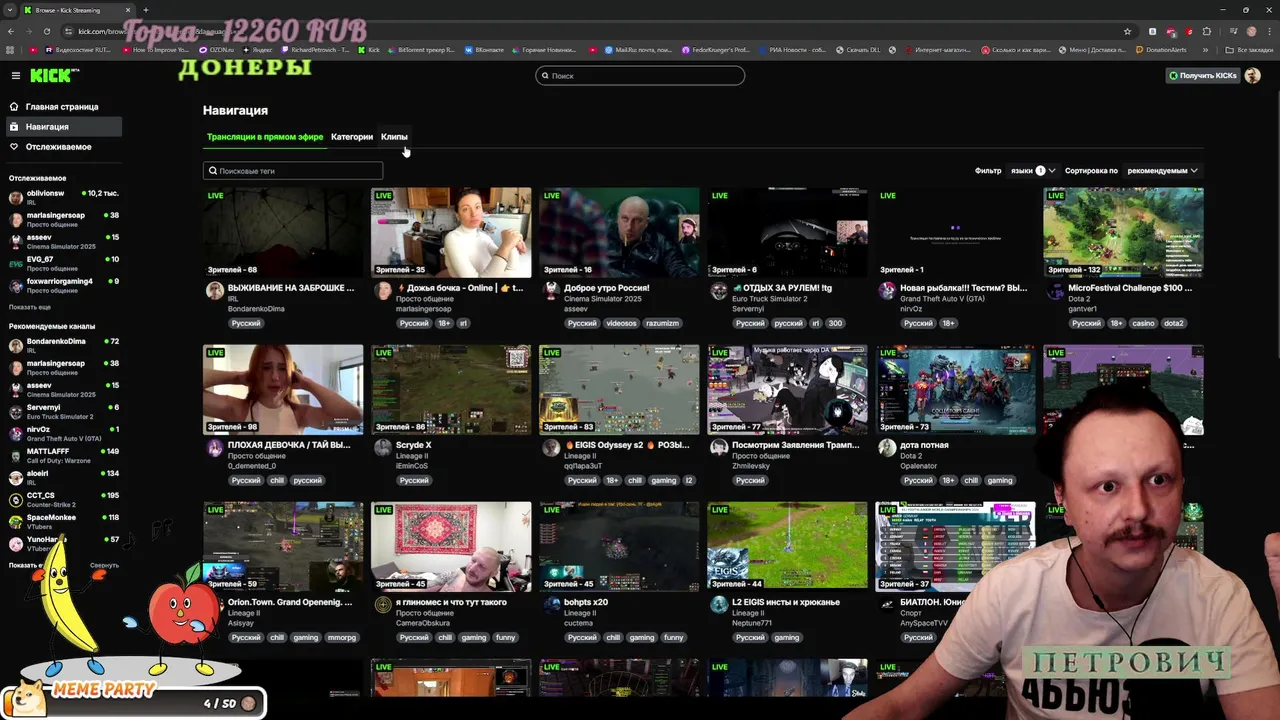This screenshot has height=720, width=1280.
Task: Click gantver1 streamer avatar
Action: [1054, 291]
